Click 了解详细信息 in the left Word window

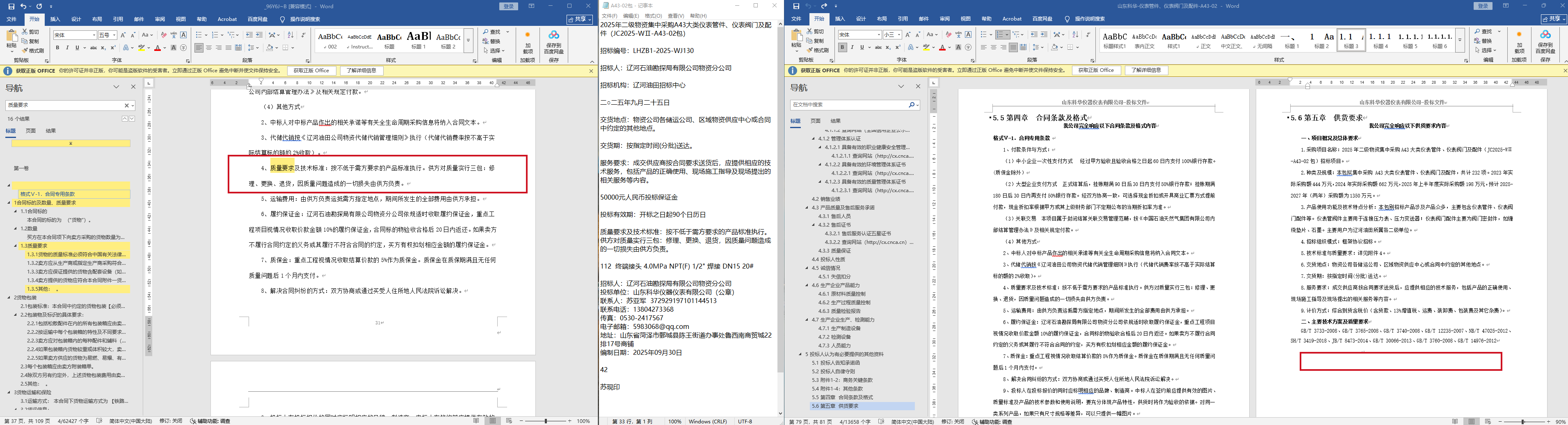361,71
